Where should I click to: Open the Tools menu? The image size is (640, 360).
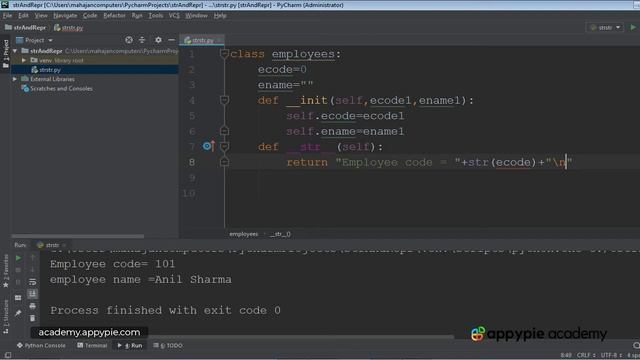pos(156,16)
